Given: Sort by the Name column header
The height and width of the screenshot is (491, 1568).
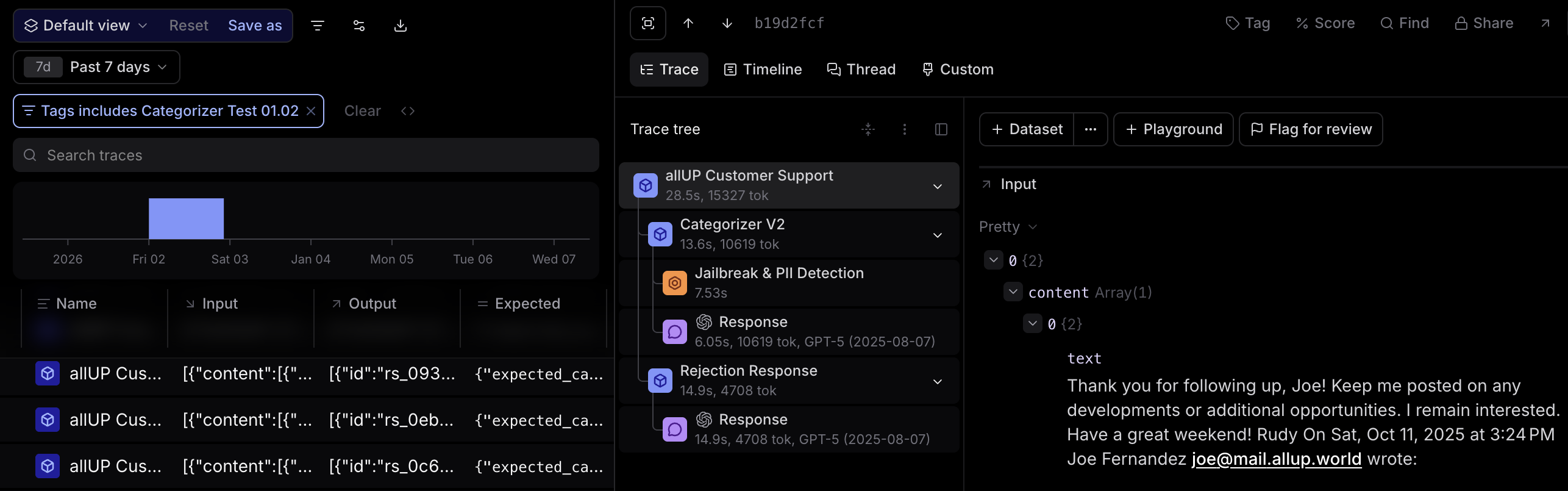Looking at the screenshot, I should [76, 304].
